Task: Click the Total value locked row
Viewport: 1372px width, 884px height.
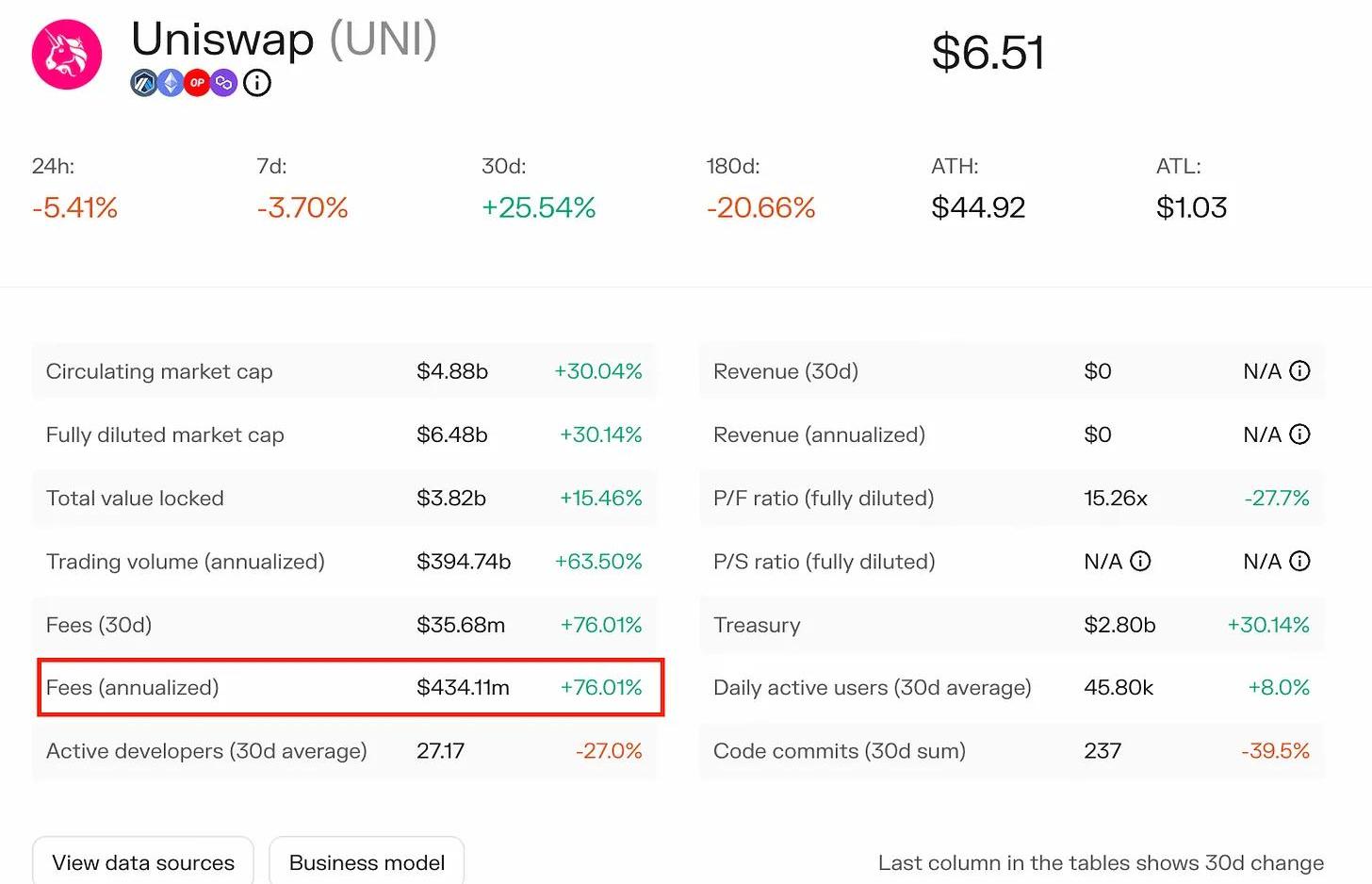Action: (344, 499)
